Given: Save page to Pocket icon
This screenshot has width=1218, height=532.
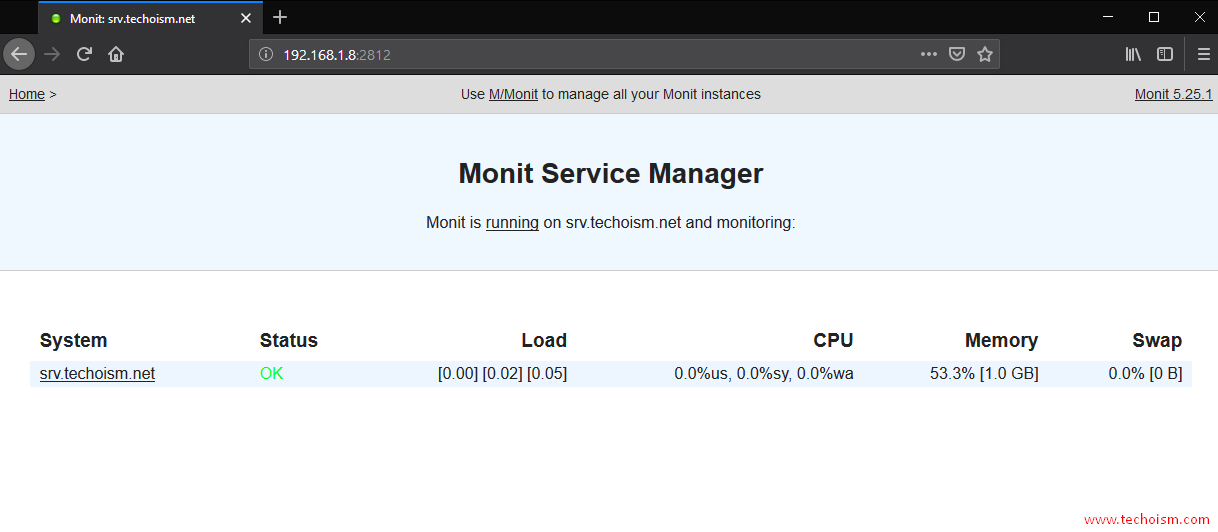Looking at the screenshot, I should click(957, 54).
